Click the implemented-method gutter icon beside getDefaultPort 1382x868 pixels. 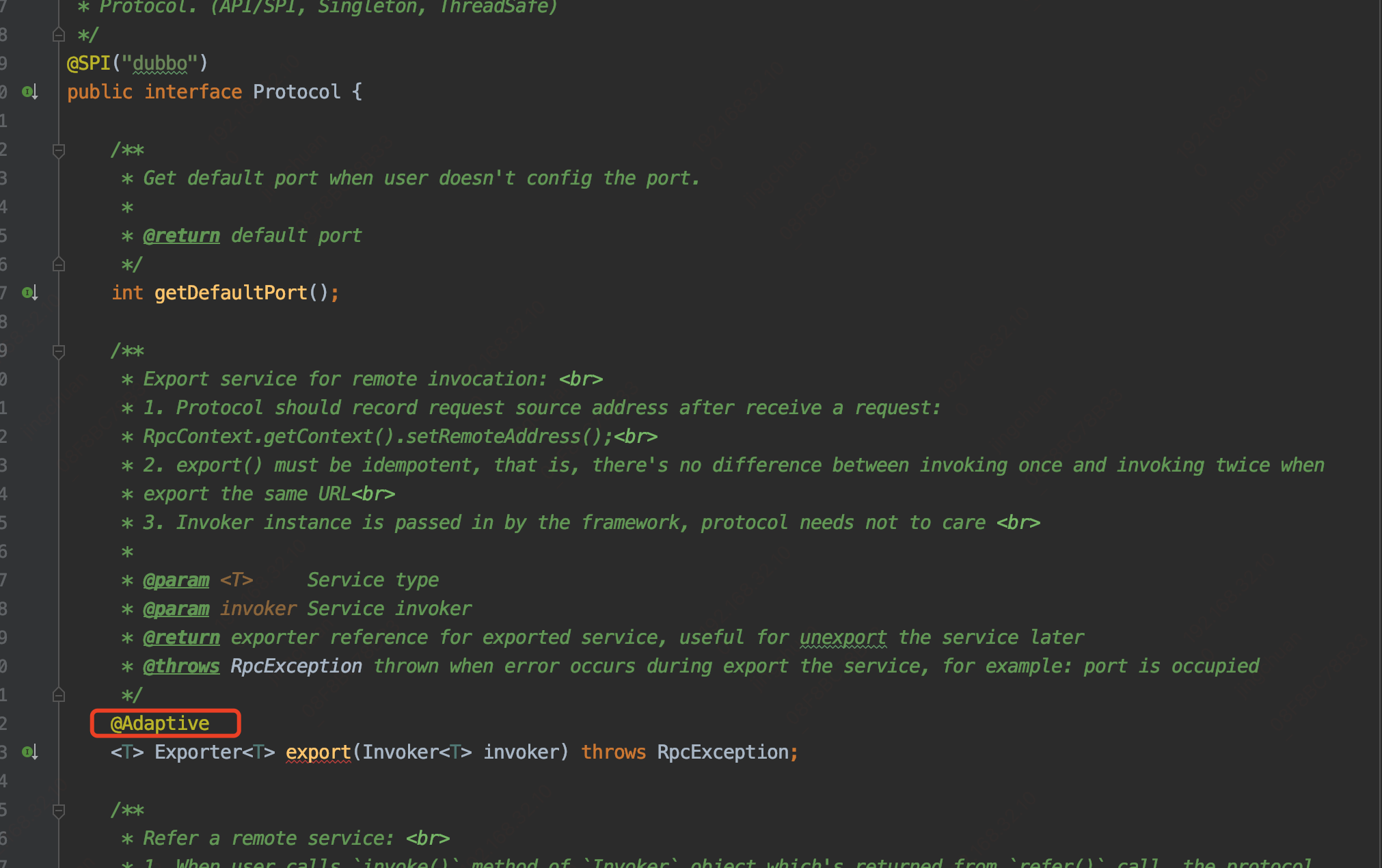click(29, 293)
